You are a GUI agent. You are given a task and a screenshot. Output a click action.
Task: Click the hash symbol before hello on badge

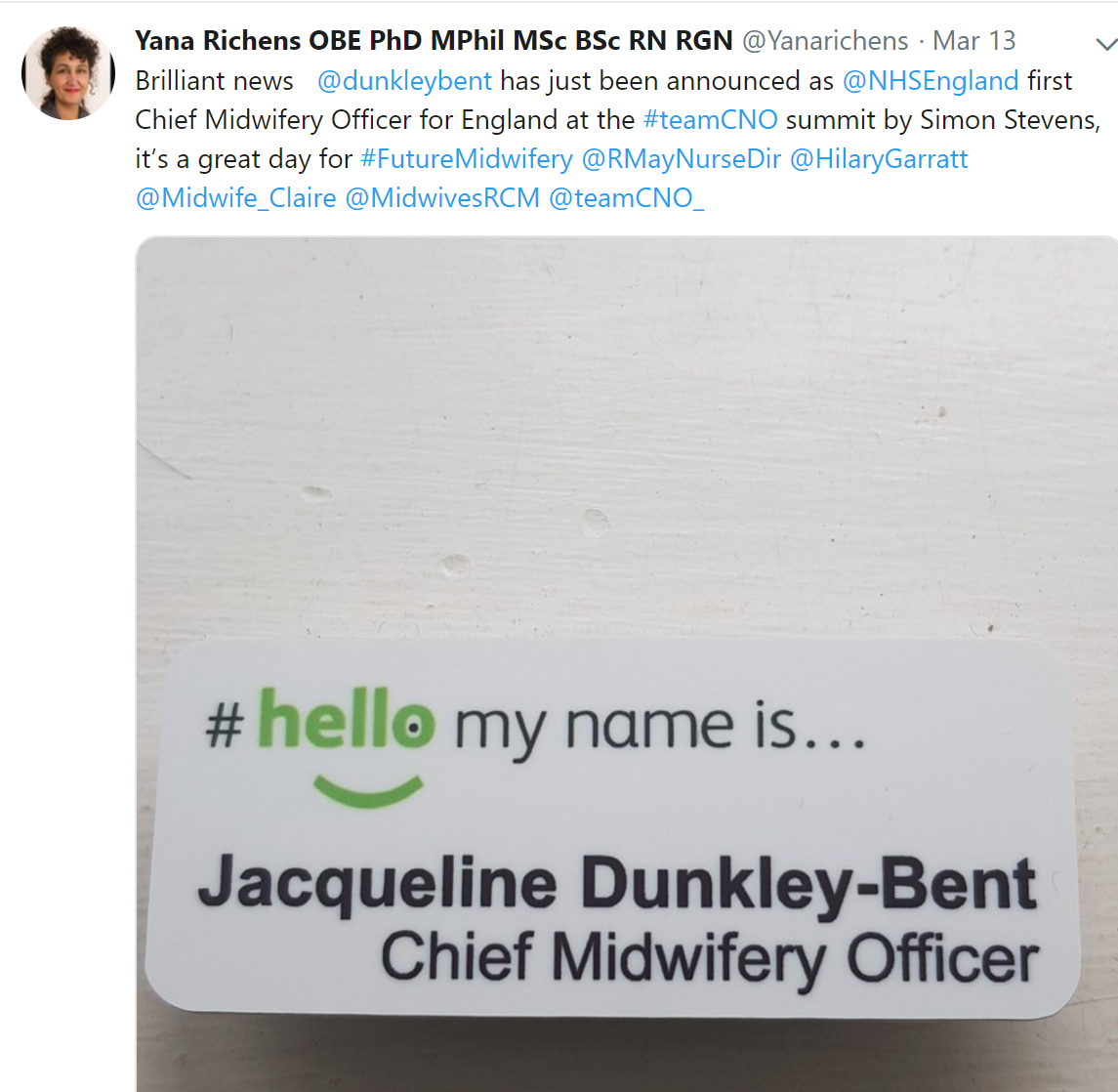pyautogui.click(x=226, y=726)
